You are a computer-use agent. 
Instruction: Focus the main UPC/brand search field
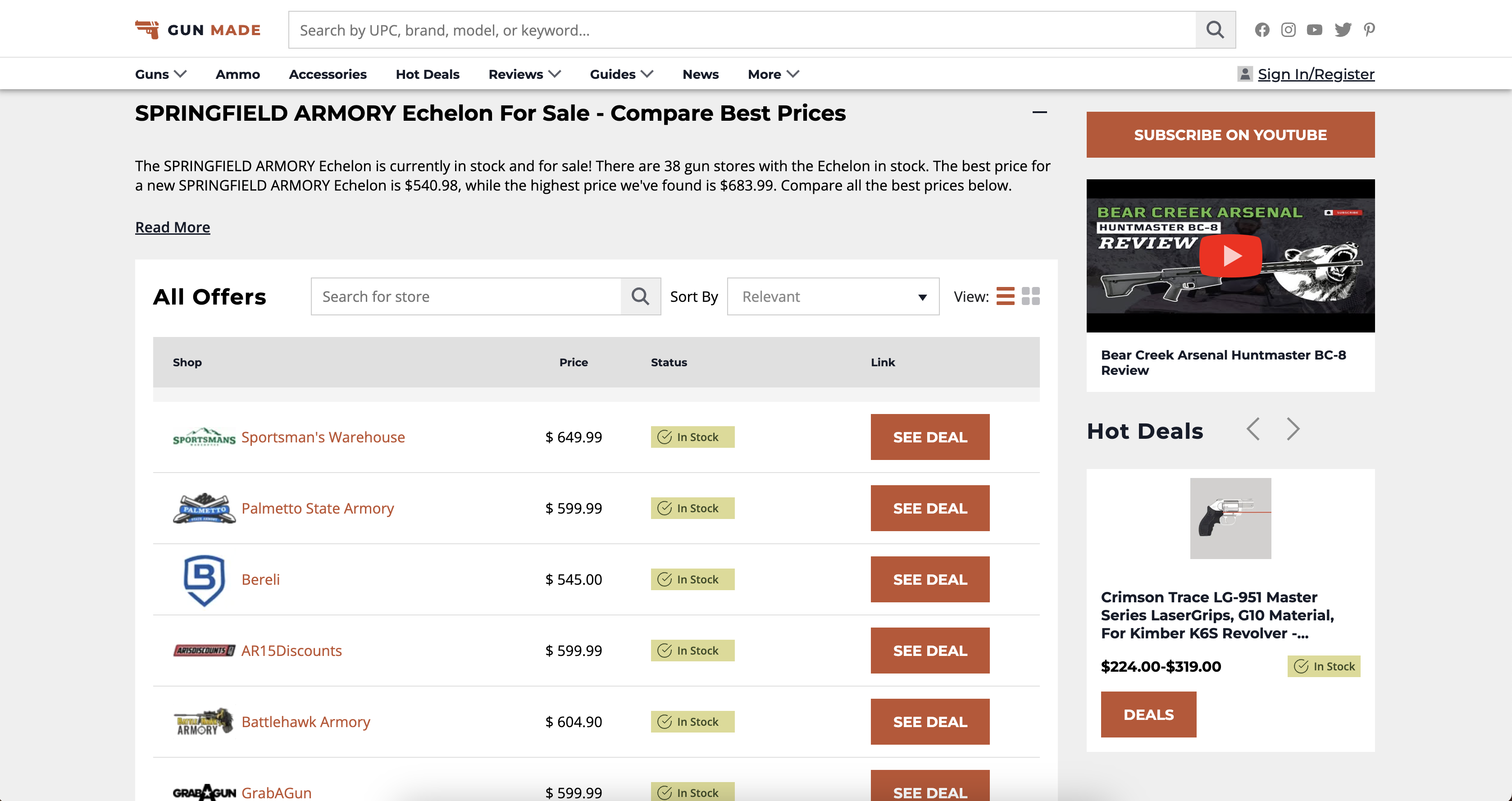(742, 30)
